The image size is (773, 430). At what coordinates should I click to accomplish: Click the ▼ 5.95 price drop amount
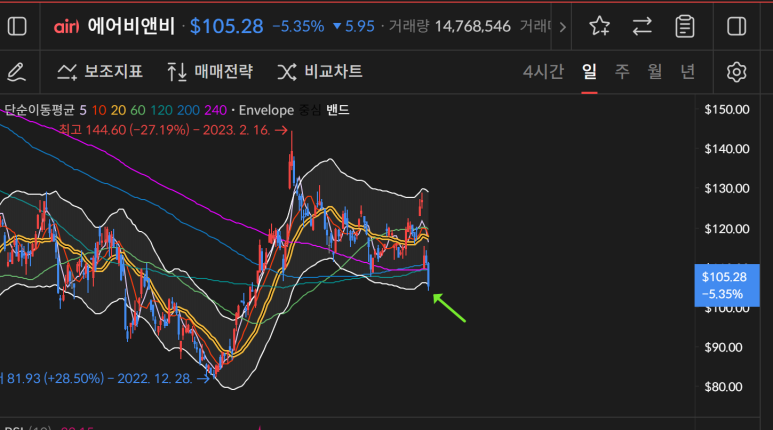point(354,26)
